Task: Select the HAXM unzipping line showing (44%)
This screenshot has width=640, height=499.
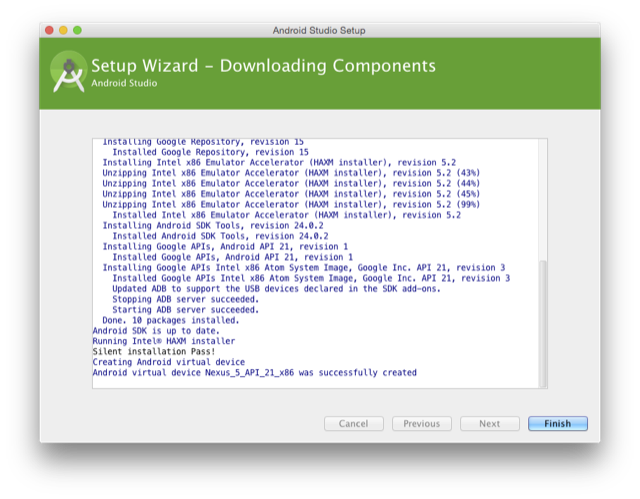Action: tap(291, 184)
